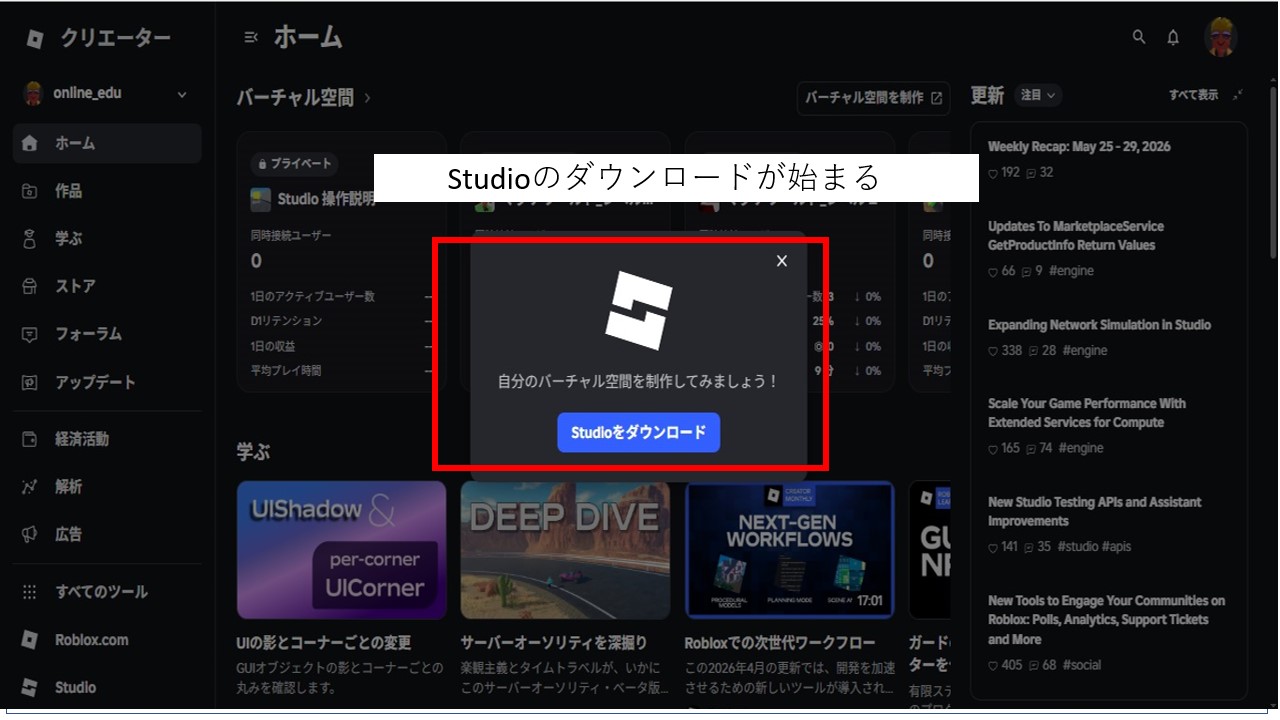Open the Weekly Recap: May 25 - 29, 2026 post
This screenshot has width=1280, height=720.
point(1079,147)
